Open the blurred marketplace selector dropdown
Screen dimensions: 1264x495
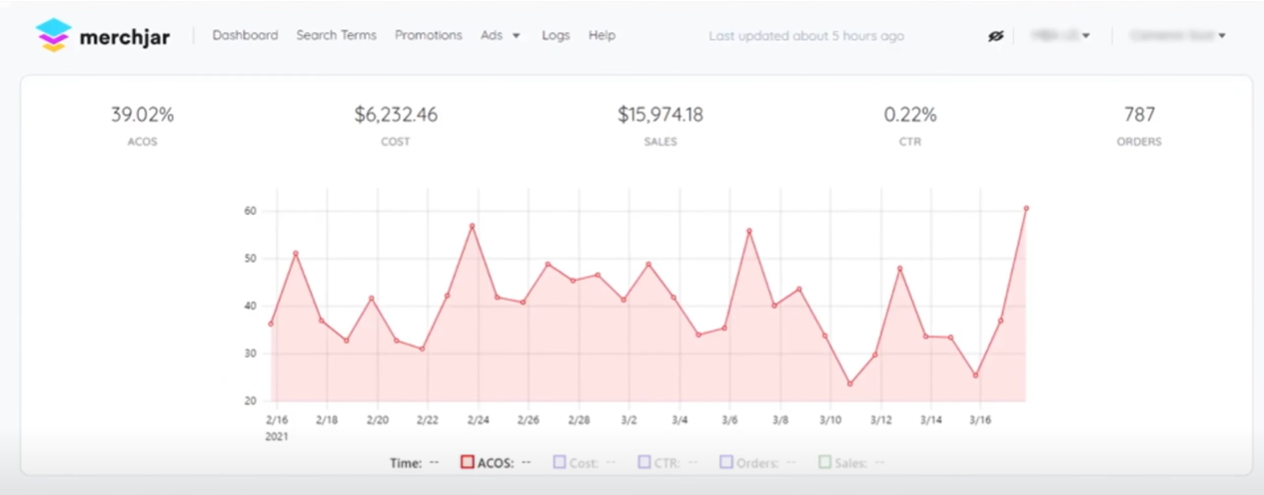pyautogui.click(x=1060, y=36)
